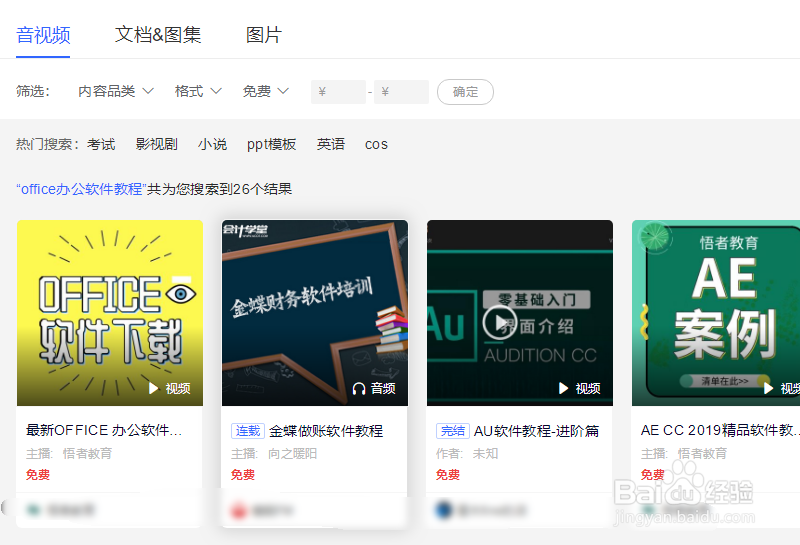This screenshot has width=800, height=545.
Task: Click the minimum price input field
Action: click(x=338, y=92)
